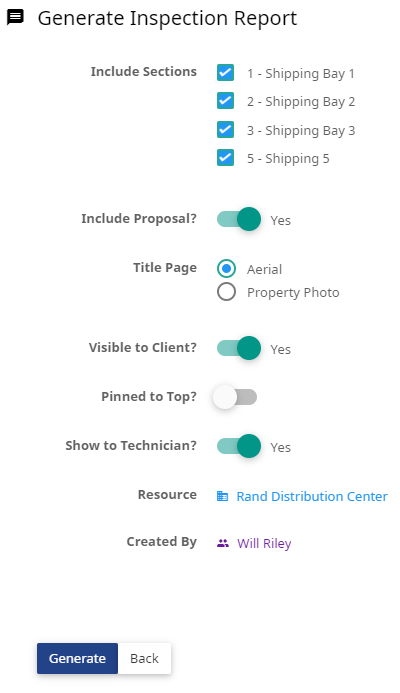Screen dimensions: 400x693
Task: Click the Include Sections field label
Action: tap(144, 72)
